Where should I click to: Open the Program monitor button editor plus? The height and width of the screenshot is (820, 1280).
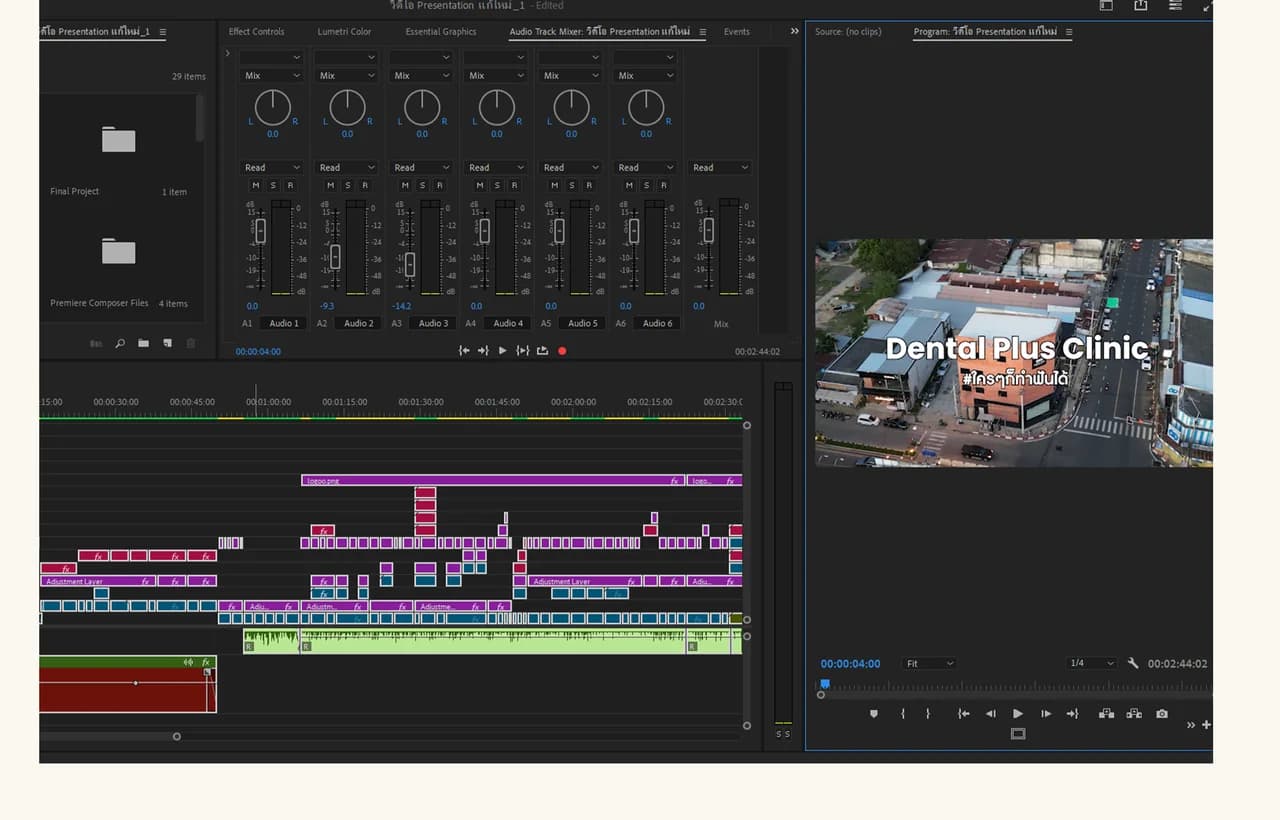tap(1206, 725)
